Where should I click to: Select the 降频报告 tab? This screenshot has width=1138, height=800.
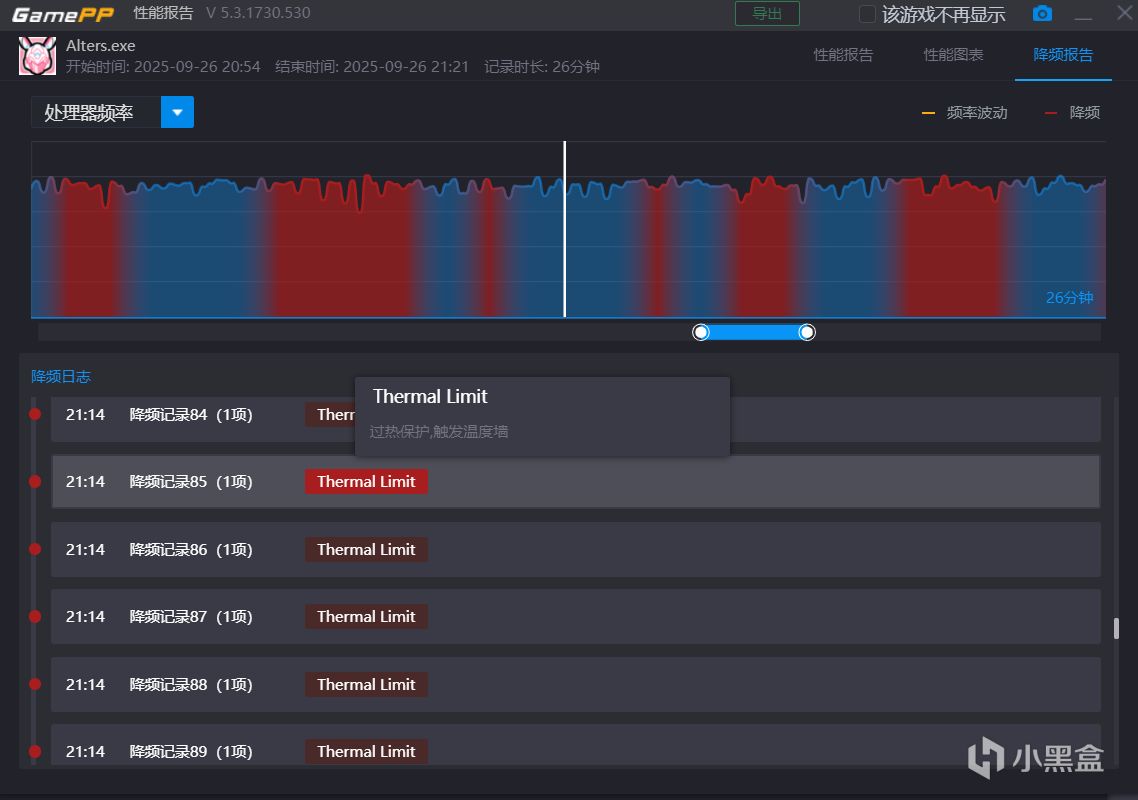click(1063, 55)
